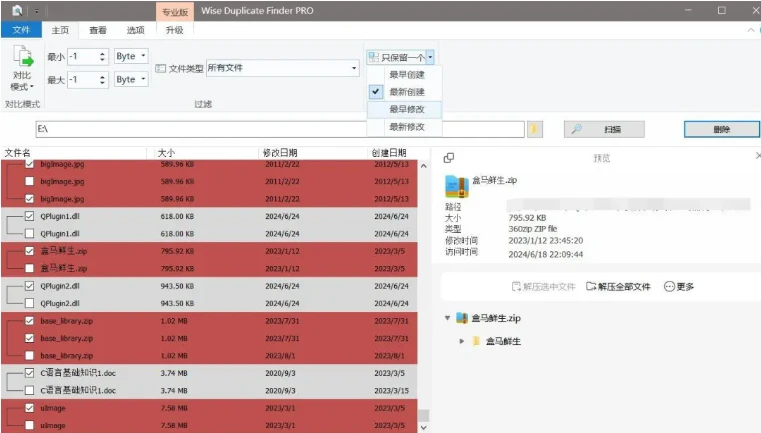
Task: Expand the 盒马鲜生 folder tree node
Action: pyautogui.click(x=462, y=341)
